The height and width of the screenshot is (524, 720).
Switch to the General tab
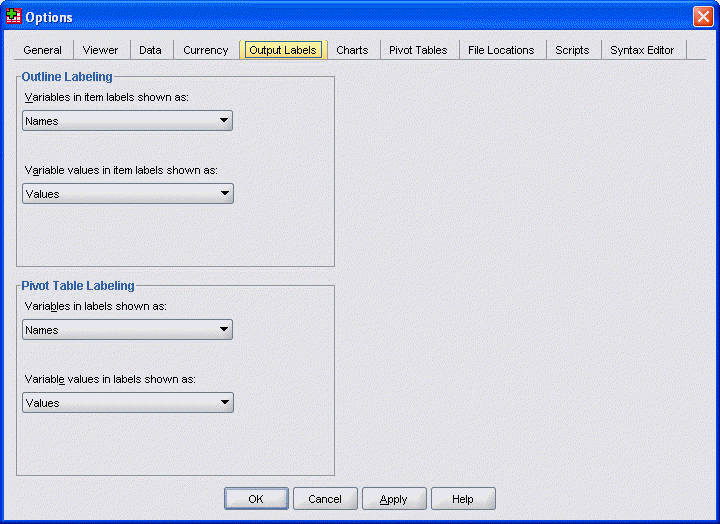pos(42,50)
